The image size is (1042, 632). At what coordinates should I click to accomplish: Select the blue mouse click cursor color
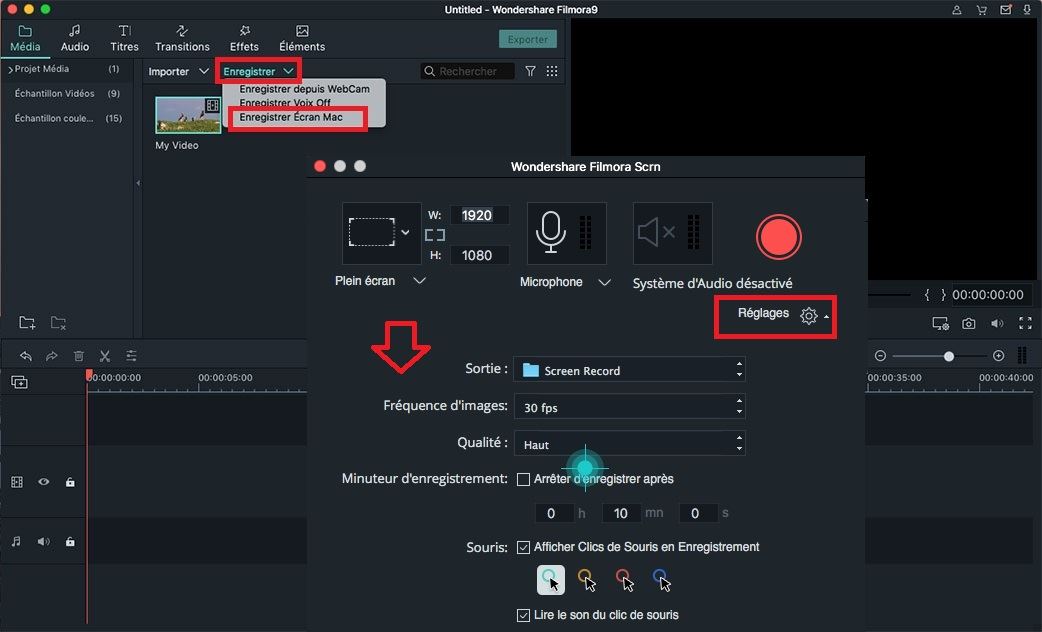click(x=662, y=579)
